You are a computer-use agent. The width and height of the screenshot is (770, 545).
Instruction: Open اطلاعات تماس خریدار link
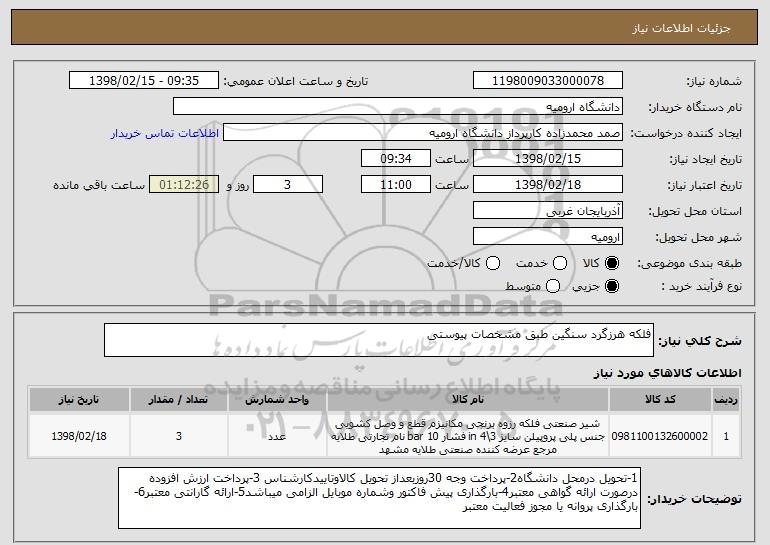click(165, 133)
